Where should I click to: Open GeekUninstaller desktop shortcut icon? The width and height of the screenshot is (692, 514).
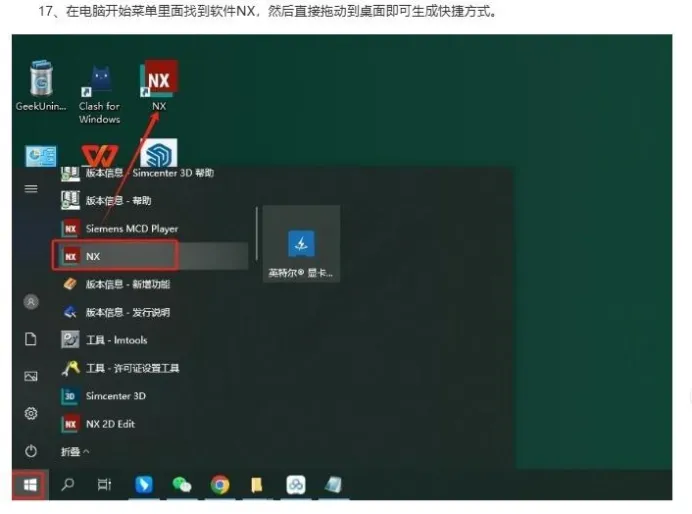(x=41, y=79)
